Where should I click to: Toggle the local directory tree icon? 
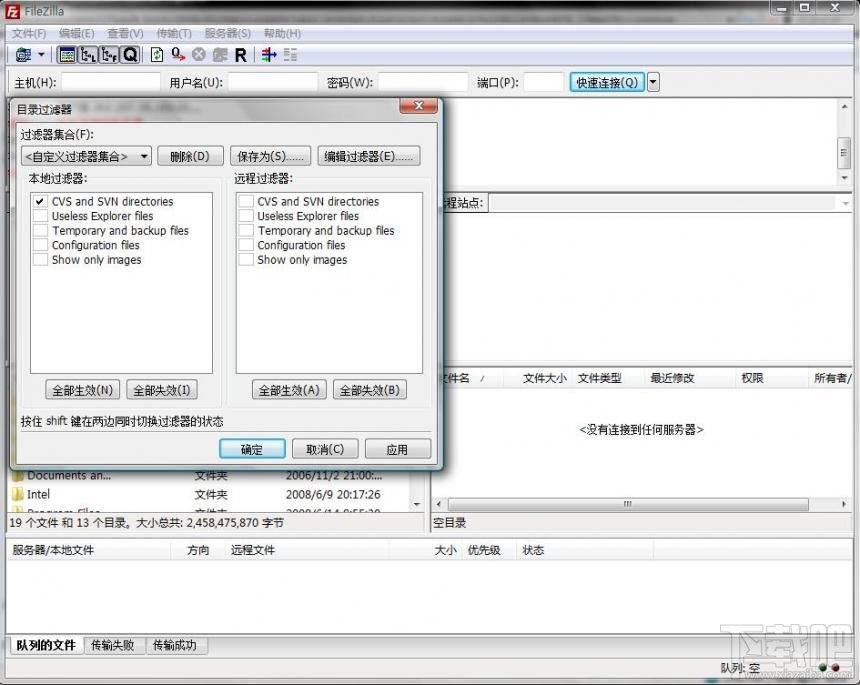point(88,55)
